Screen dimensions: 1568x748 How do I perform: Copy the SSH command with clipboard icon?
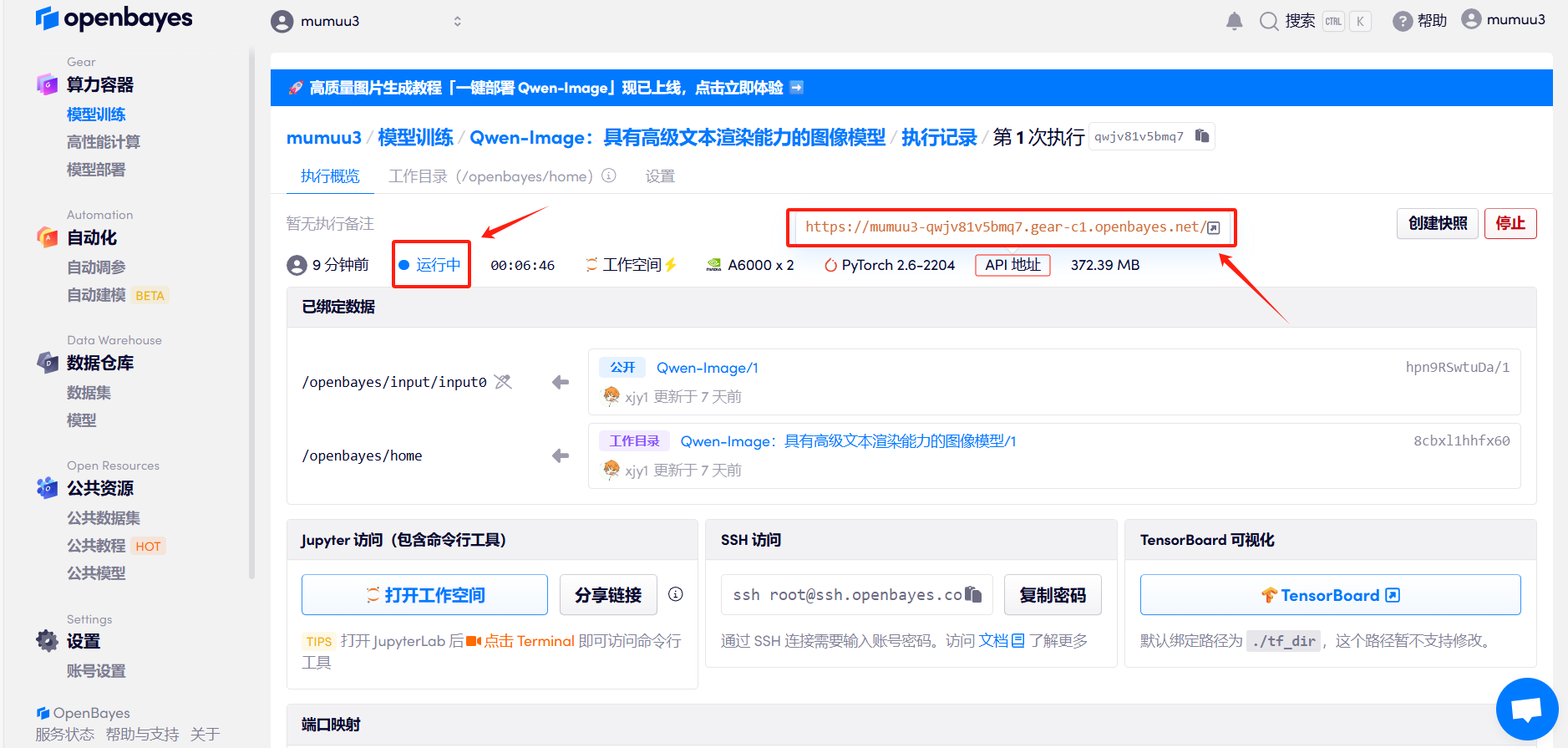973,594
